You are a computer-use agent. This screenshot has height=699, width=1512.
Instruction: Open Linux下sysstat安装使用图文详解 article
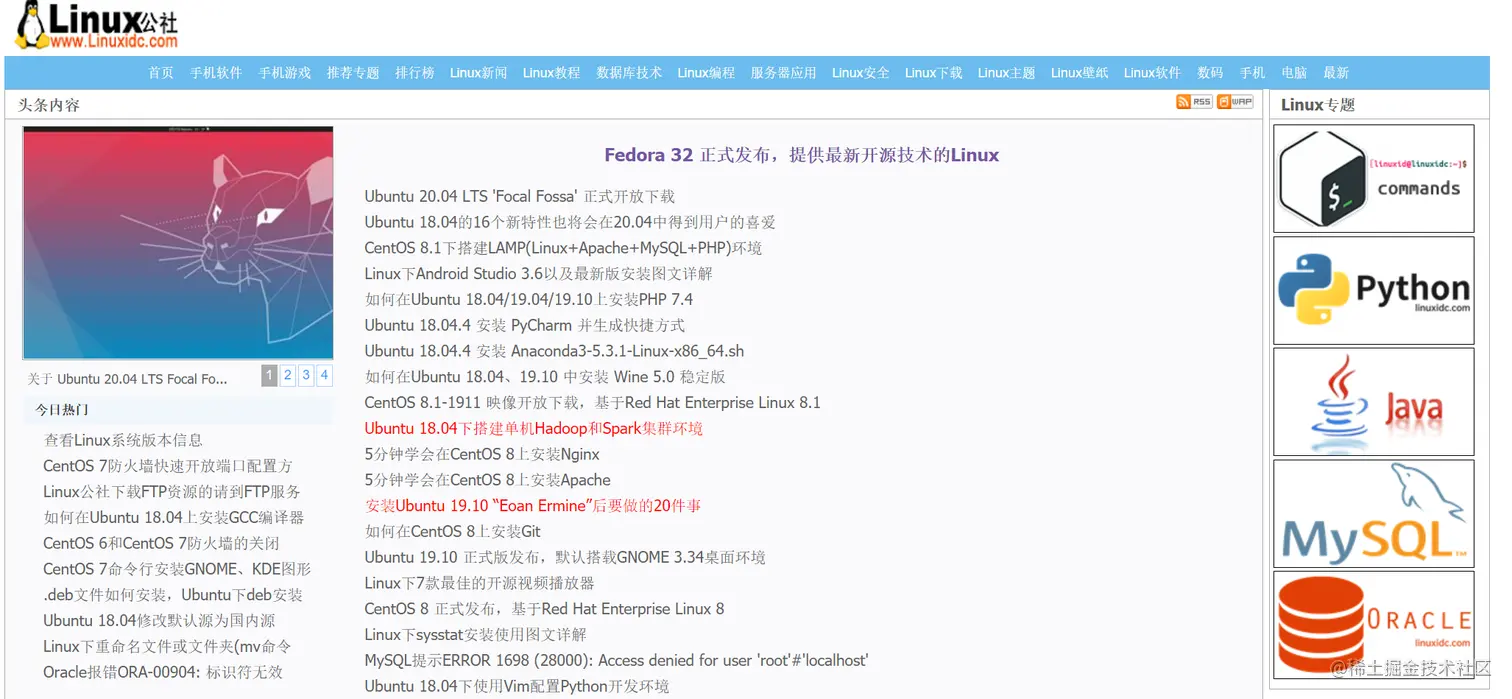[476, 635]
